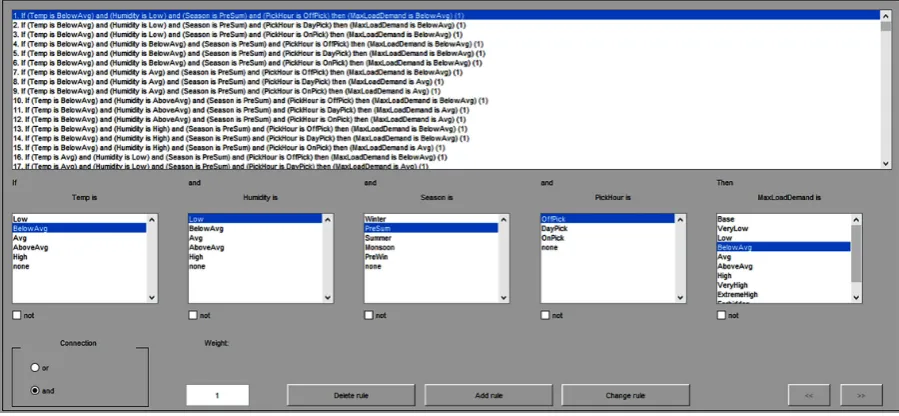This screenshot has width=899, height=416.
Task: Choose 'Low' in the Temp list
Action: pyautogui.click(x=80, y=219)
